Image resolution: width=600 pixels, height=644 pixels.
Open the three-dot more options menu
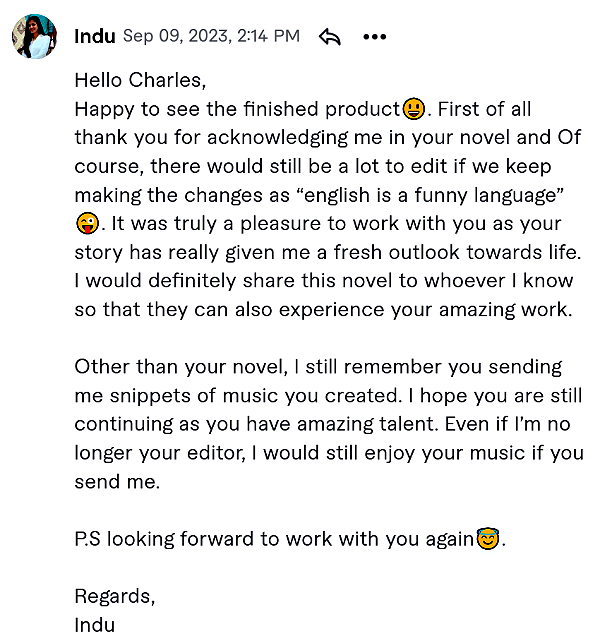coord(375,37)
